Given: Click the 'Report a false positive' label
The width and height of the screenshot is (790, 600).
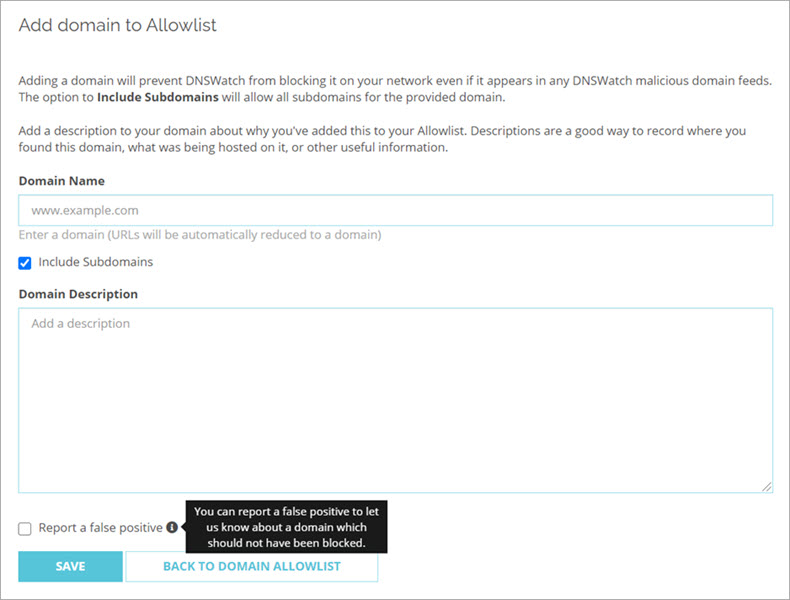Looking at the screenshot, I should pos(101,528).
